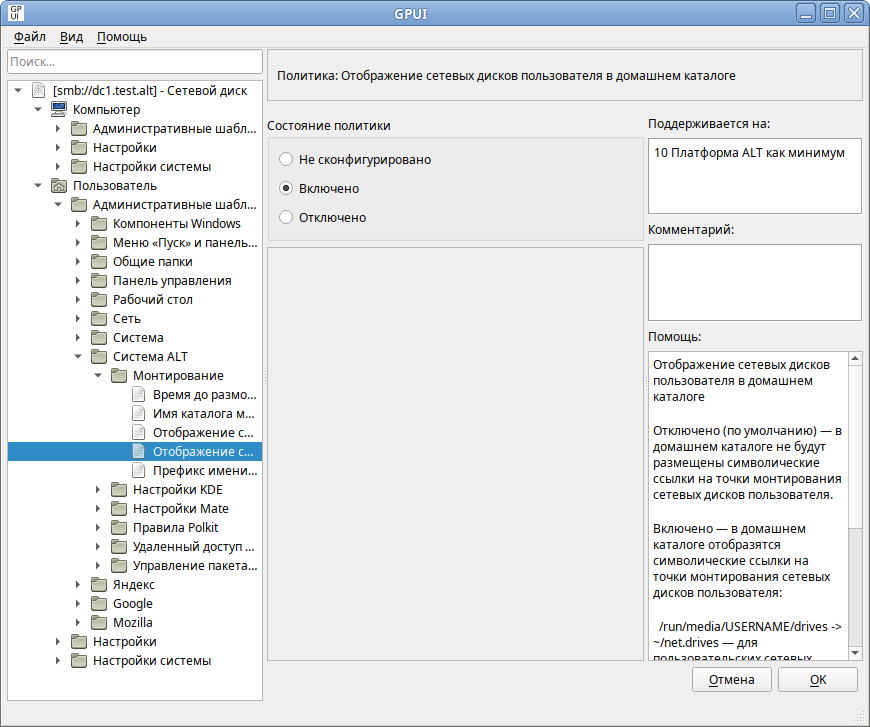Click into the Поиск search field
This screenshot has width=870, height=727.
(134, 62)
